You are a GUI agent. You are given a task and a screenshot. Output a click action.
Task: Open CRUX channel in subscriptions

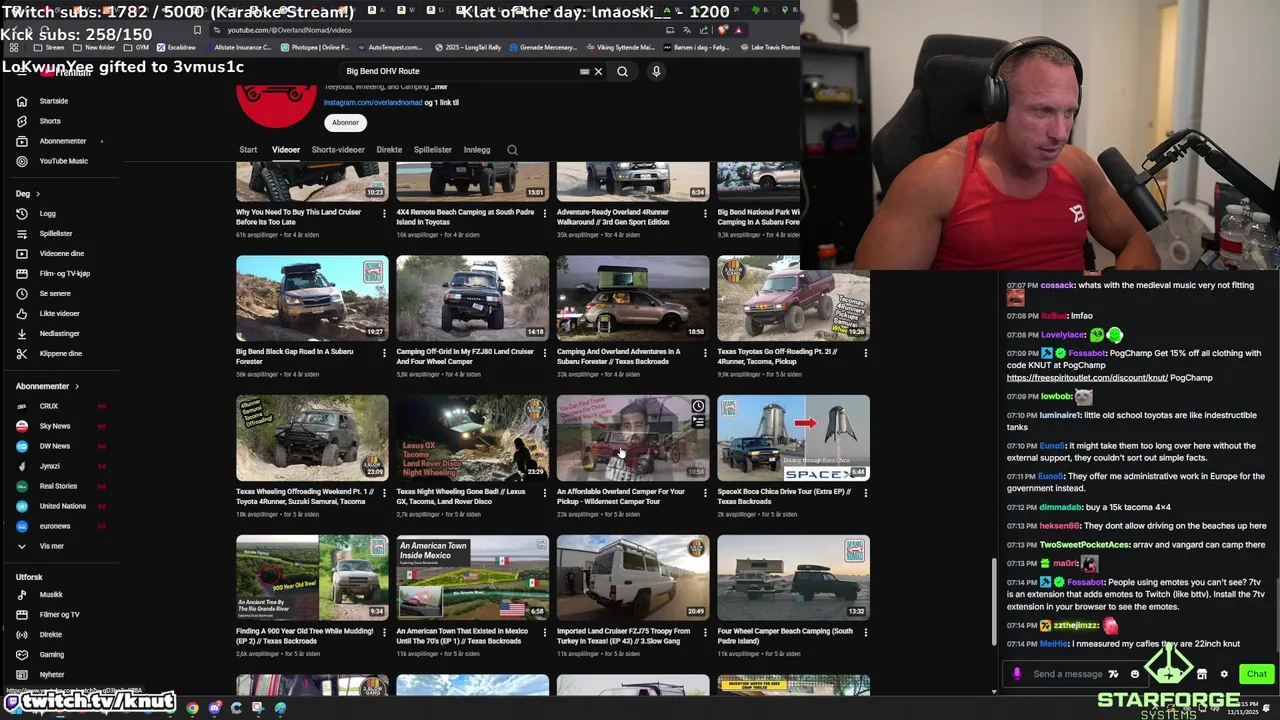tap(48, 406)
